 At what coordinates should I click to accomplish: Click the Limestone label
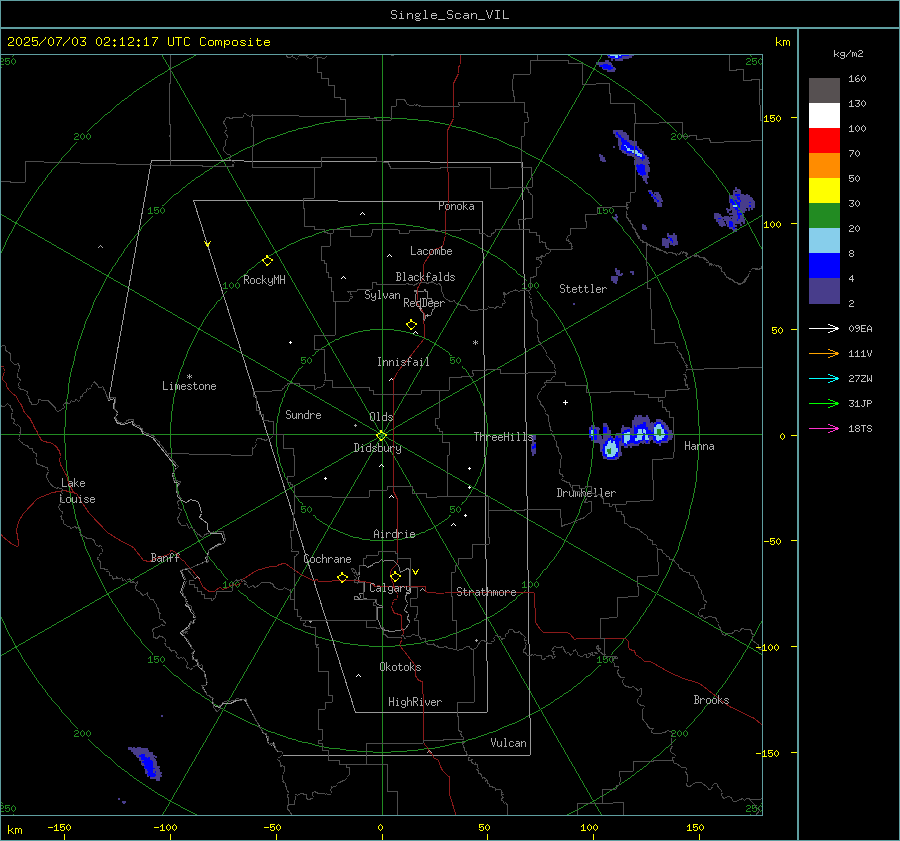click(x=189, y=386)
